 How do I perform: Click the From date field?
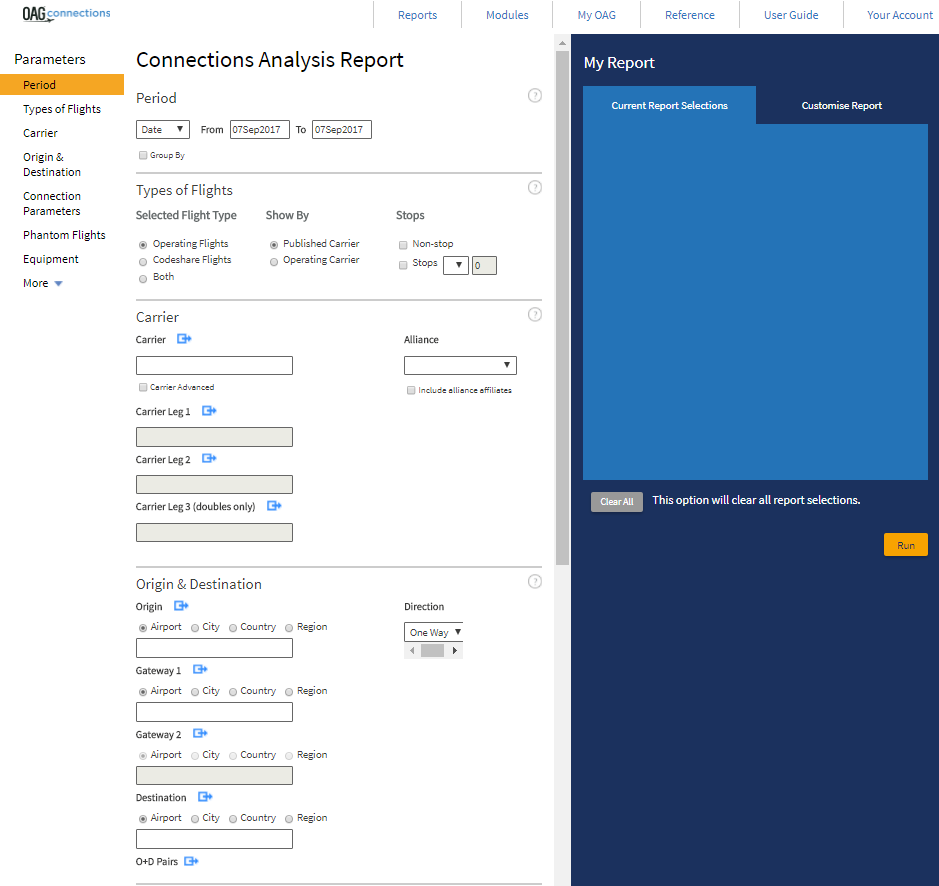pyautogui.click(x=260, y=129)
